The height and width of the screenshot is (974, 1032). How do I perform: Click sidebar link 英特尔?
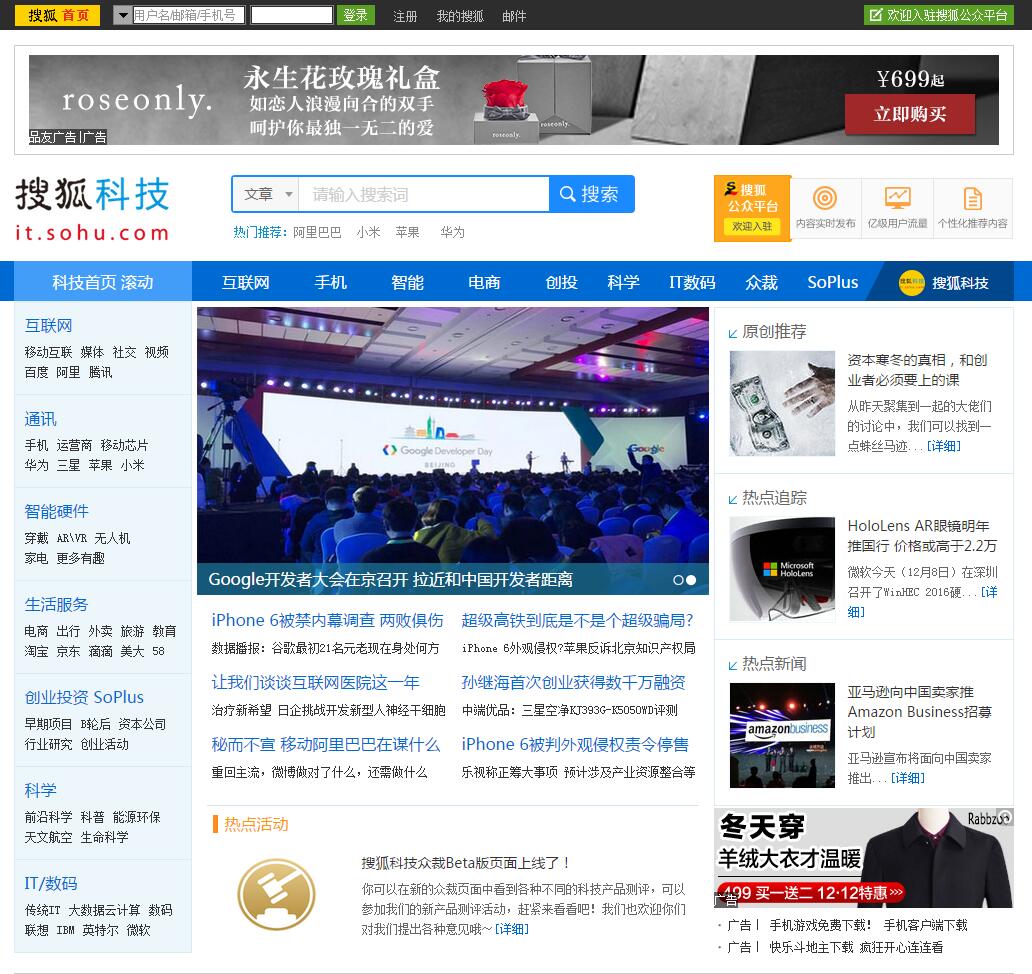click(100, 931)
